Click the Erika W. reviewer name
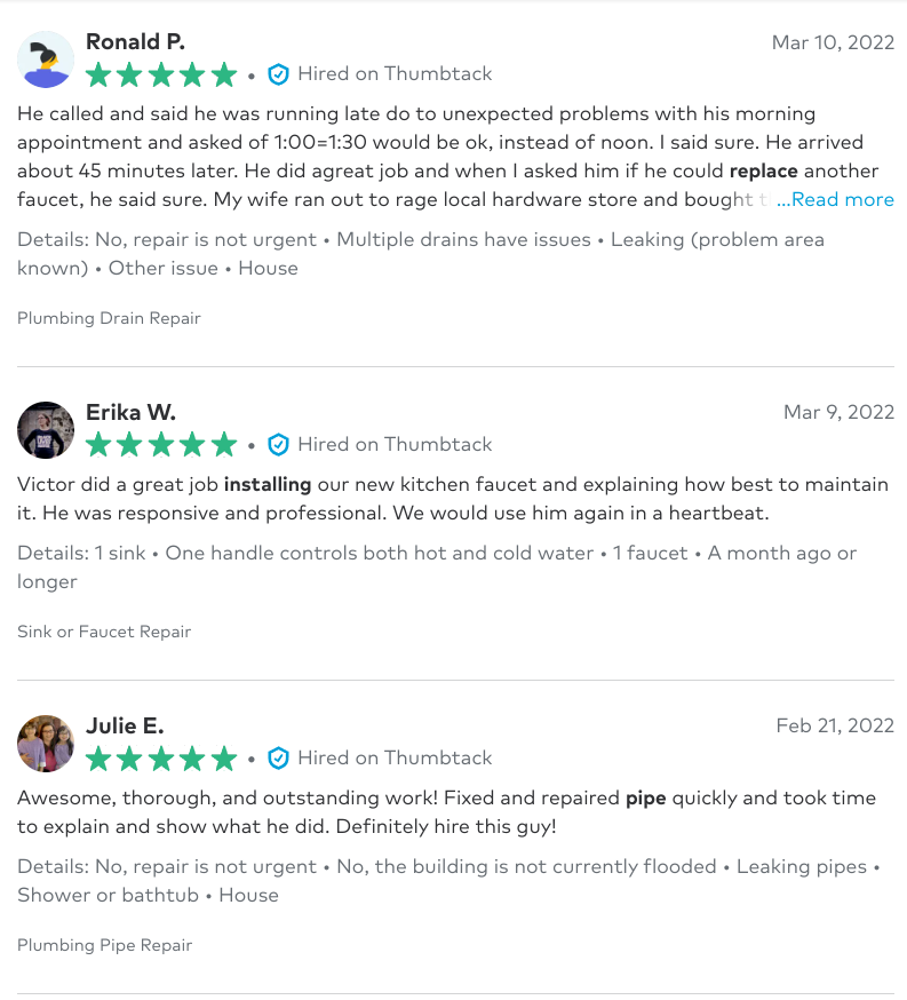Image resolution: width=907 pixels, height=1000 pixels. coord(130,413)
